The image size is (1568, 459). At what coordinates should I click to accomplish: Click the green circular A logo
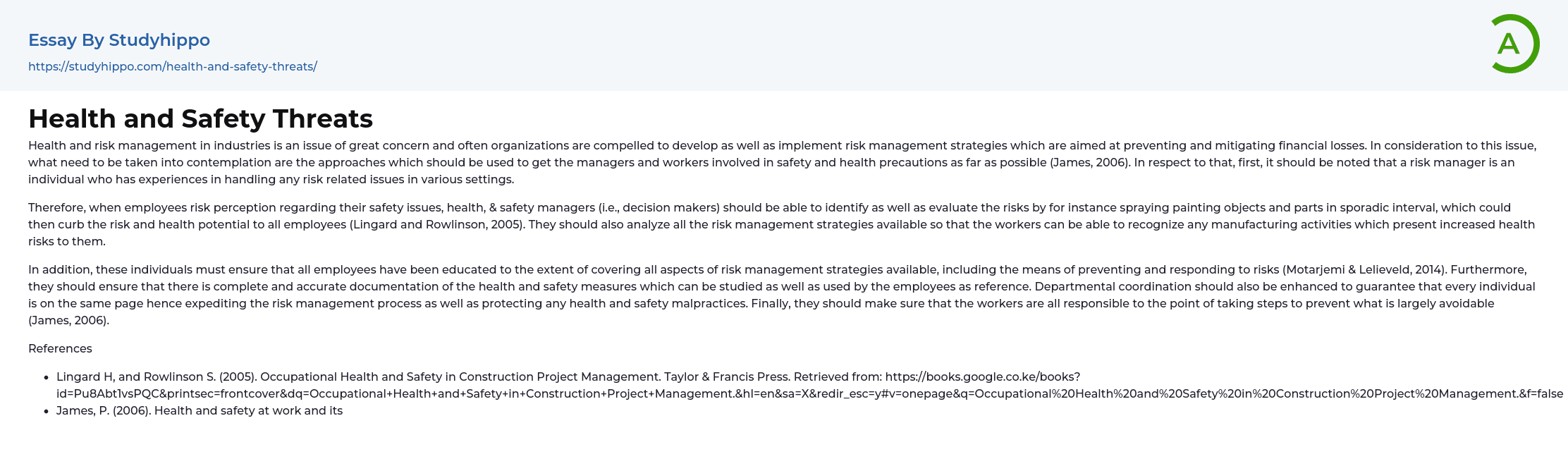[x=1513, y=44]
